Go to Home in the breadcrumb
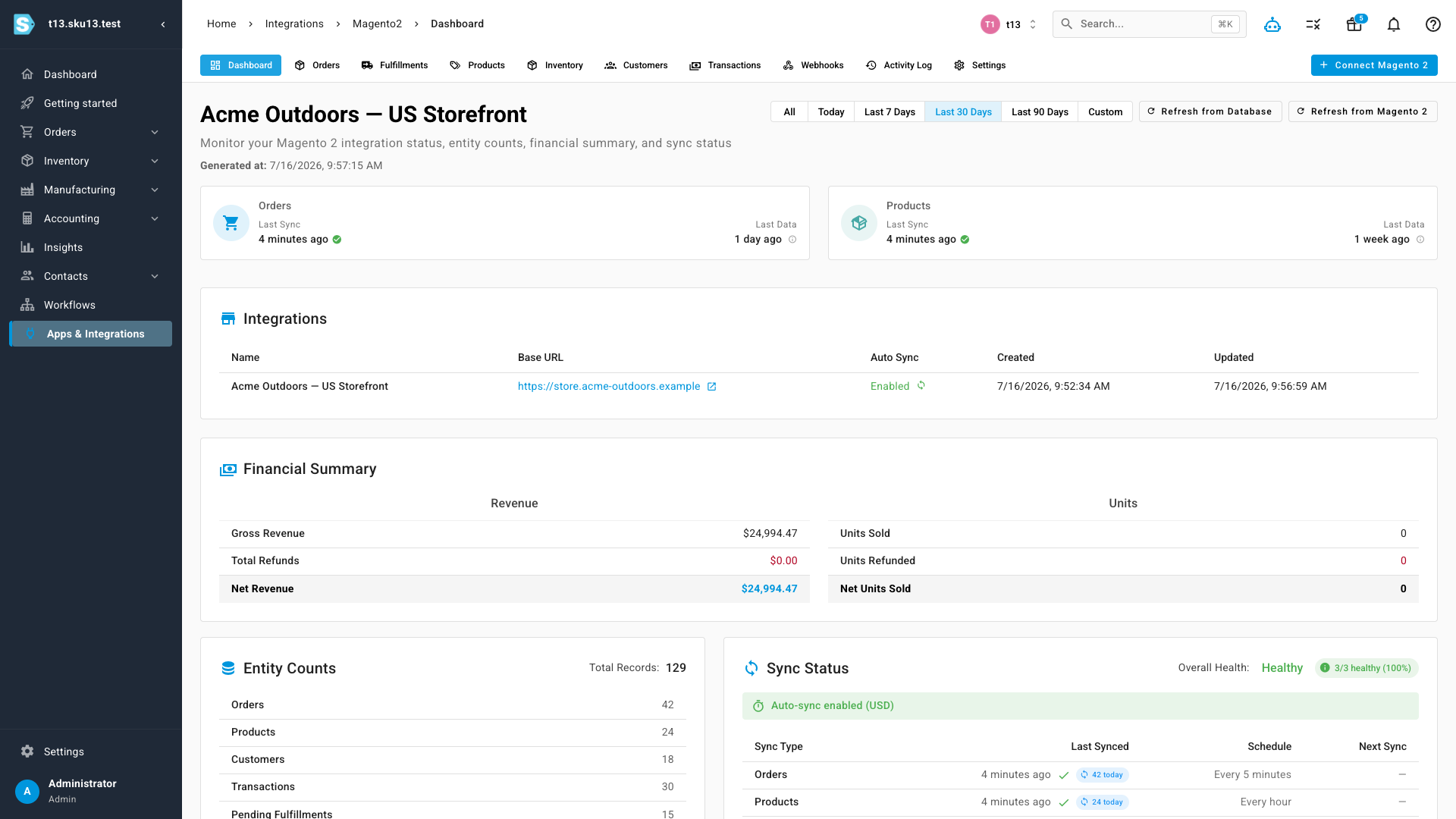1456x819 pixels. (x=221, y=24)
